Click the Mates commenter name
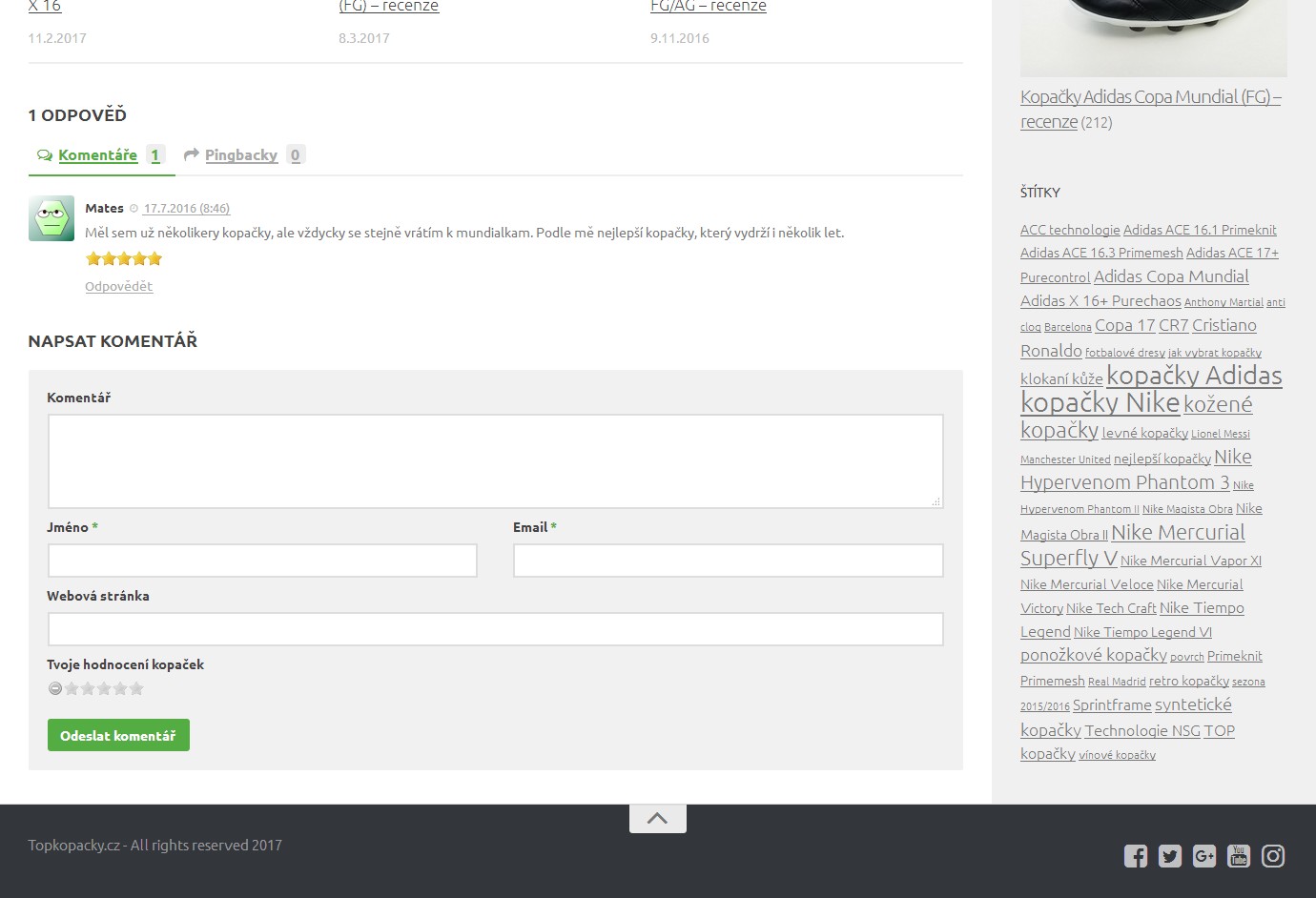Screen dimensions: 1316x898 [x=104, y=208]
